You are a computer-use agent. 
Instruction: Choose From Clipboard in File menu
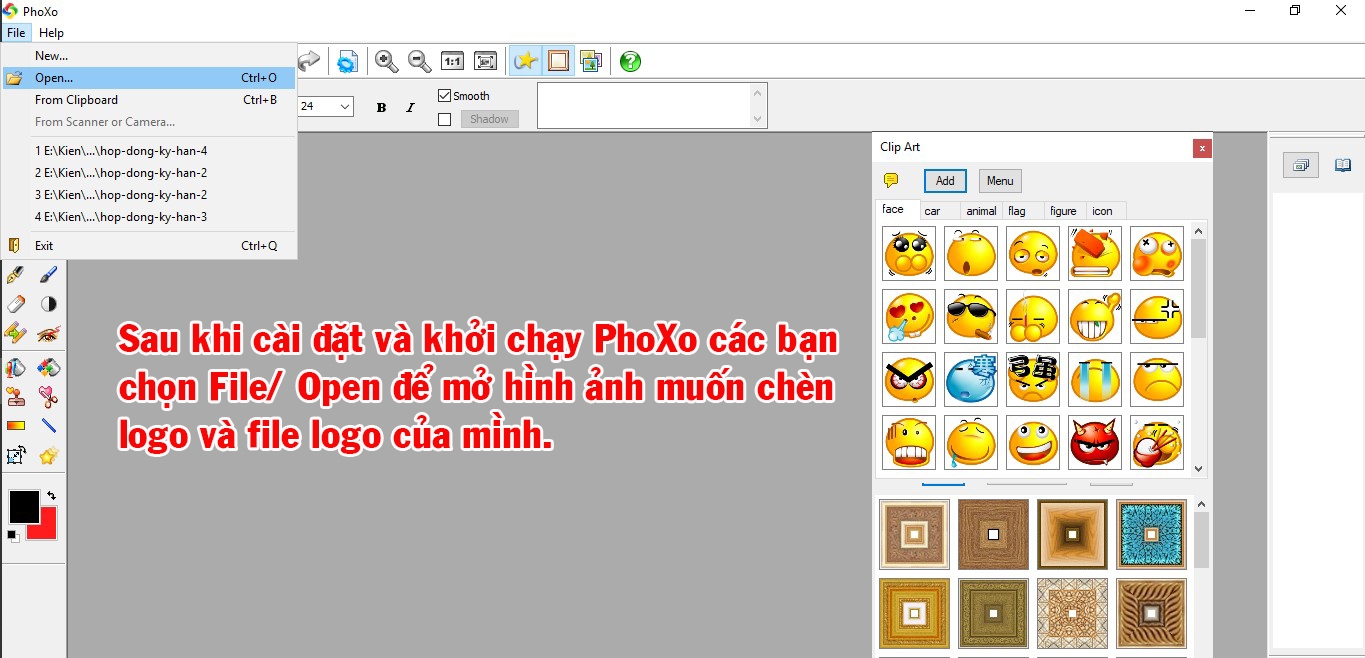[x=149, y=100]
